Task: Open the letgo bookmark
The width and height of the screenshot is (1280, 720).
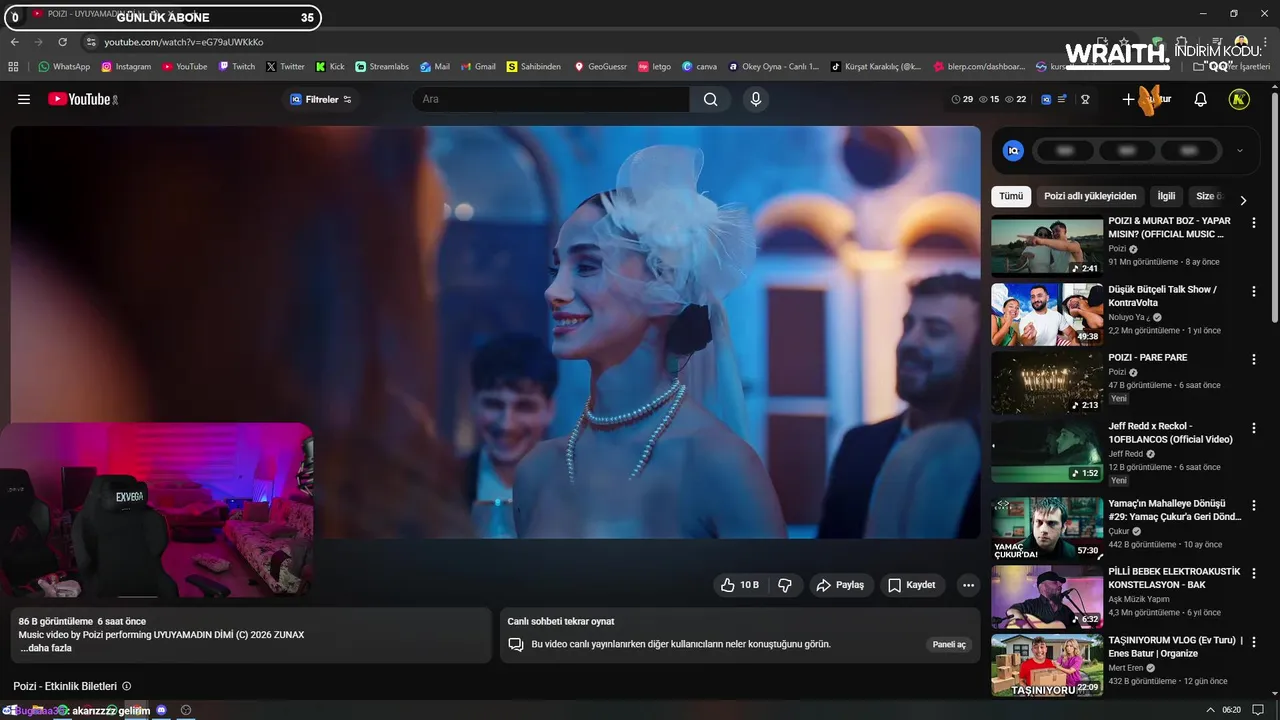Action: [655, 67]
